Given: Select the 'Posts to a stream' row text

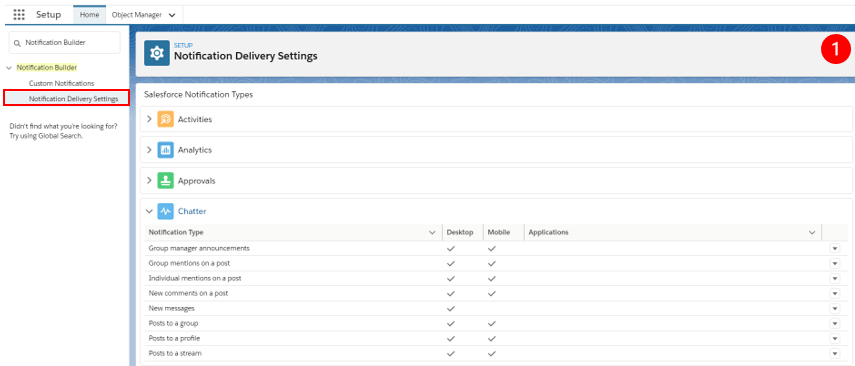Looking at the screenshot, I should [175, 353].
